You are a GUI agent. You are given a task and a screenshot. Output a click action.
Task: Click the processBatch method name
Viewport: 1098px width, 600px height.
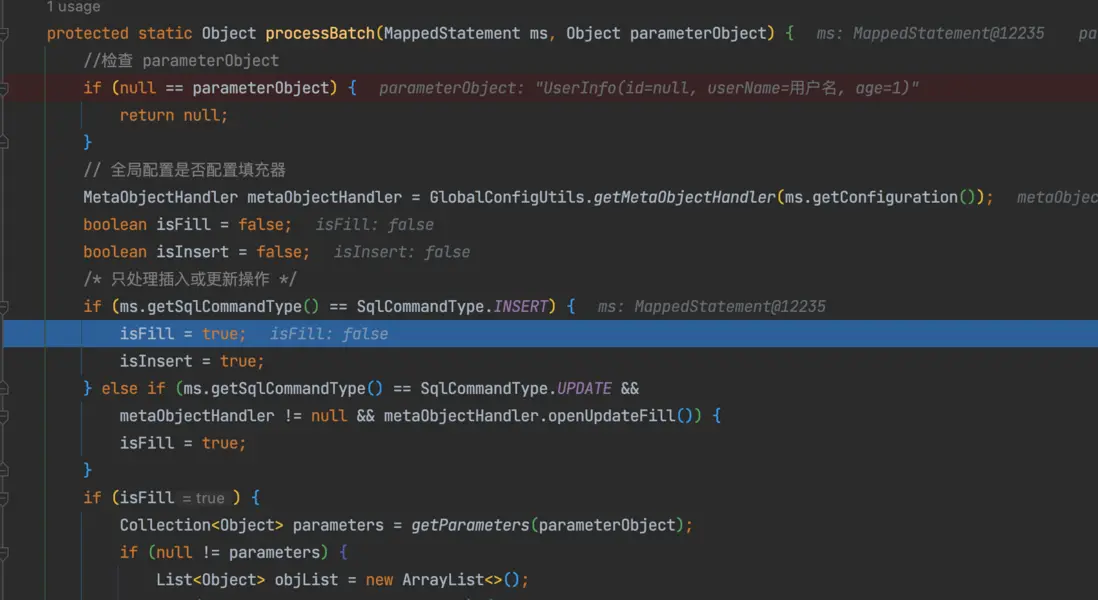click(x=320, y=34)
